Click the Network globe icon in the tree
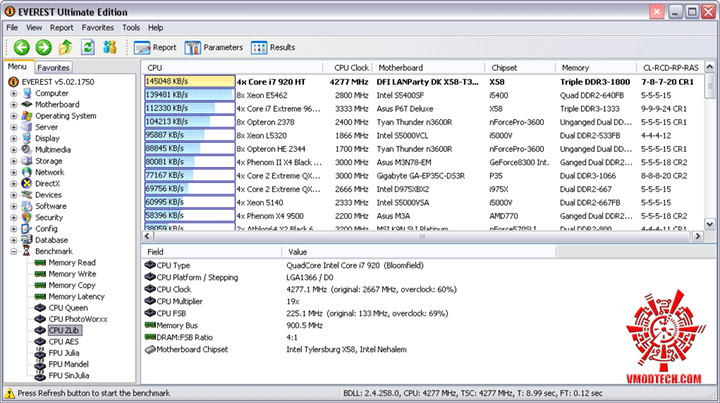720x403 pixels. coord(27,172)
